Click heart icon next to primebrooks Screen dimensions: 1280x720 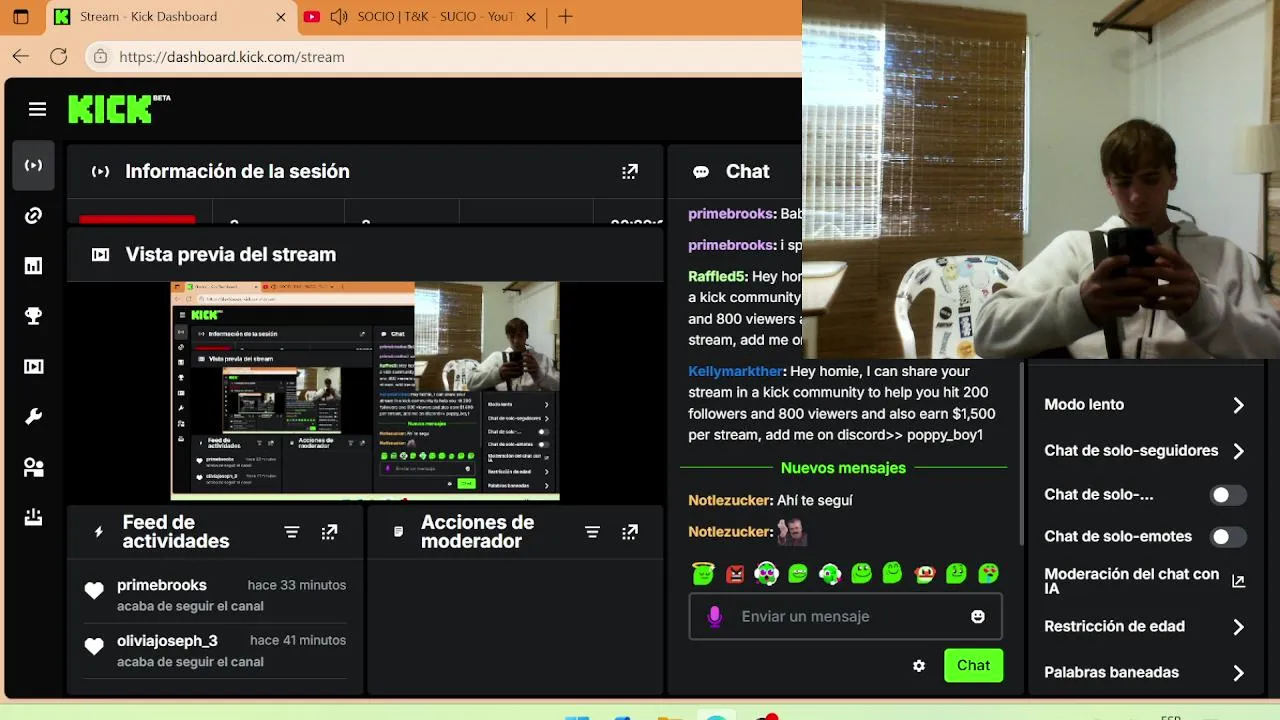point(94,591)
